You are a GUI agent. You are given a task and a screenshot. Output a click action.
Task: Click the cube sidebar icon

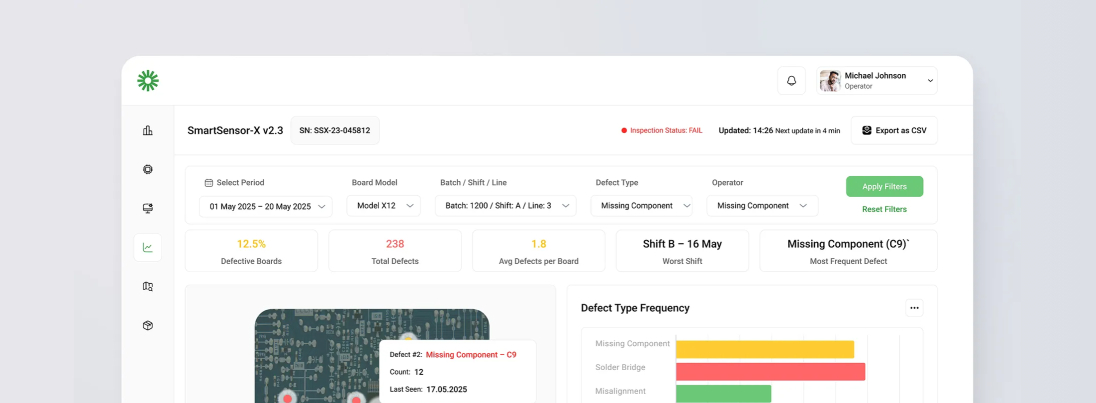(x=148, y=325)
